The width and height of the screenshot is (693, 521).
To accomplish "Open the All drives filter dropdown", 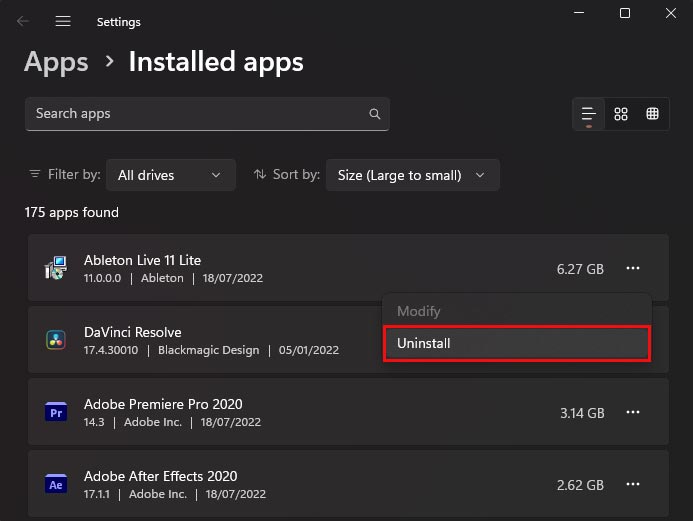I will pos(171,175).
